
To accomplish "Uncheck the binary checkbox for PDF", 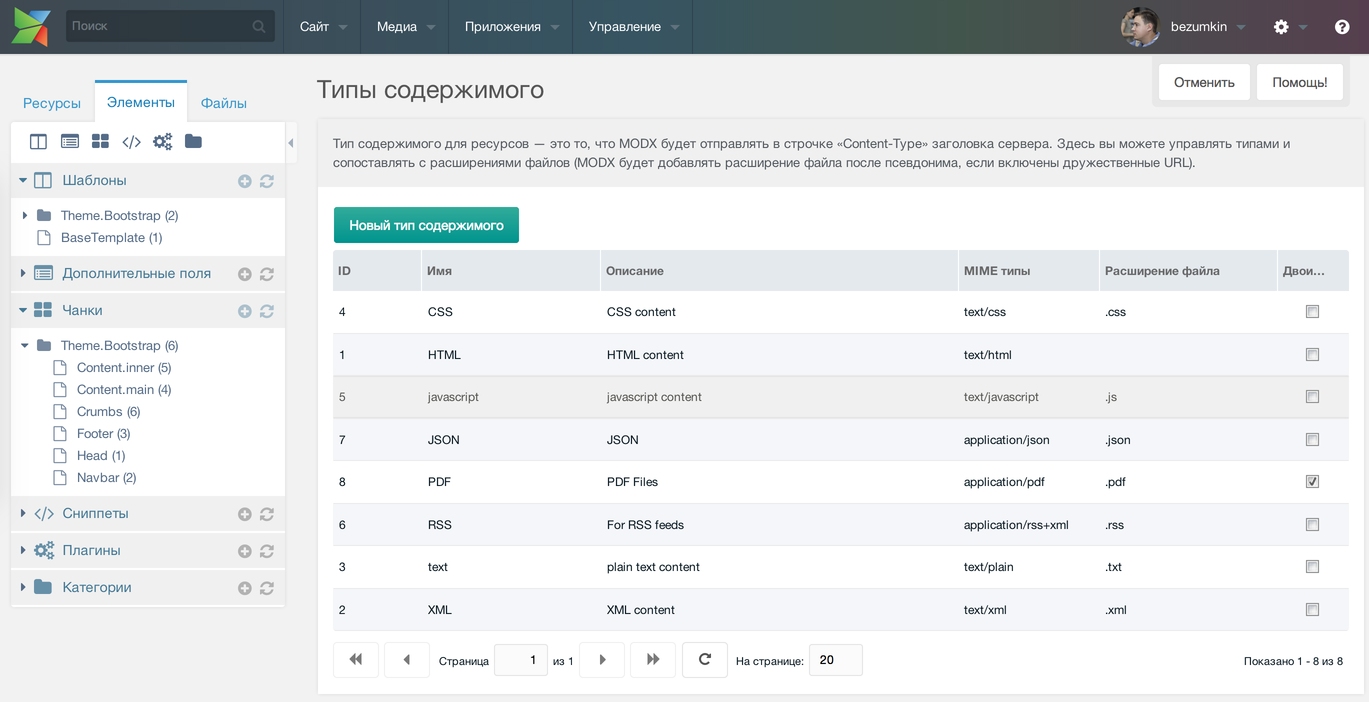I will coord(1312,482).
